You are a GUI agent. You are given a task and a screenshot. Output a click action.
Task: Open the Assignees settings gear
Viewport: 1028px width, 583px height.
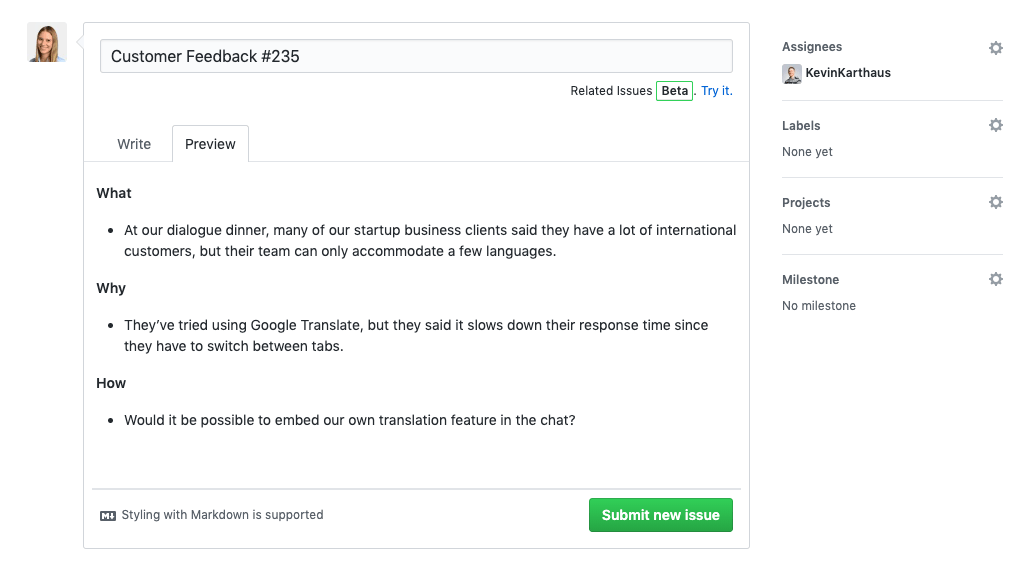[996, 47]
